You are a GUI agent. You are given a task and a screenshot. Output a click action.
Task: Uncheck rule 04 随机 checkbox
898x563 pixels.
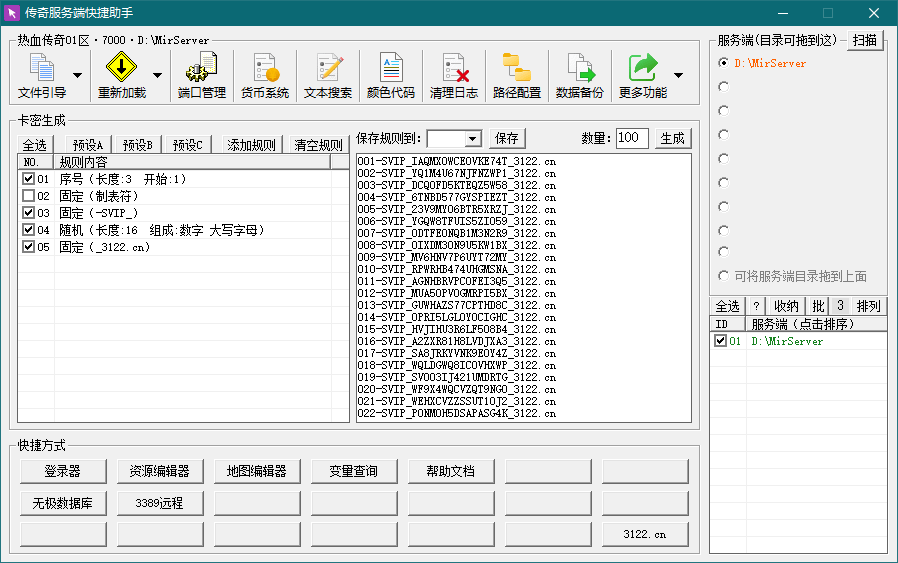[29, 230]
